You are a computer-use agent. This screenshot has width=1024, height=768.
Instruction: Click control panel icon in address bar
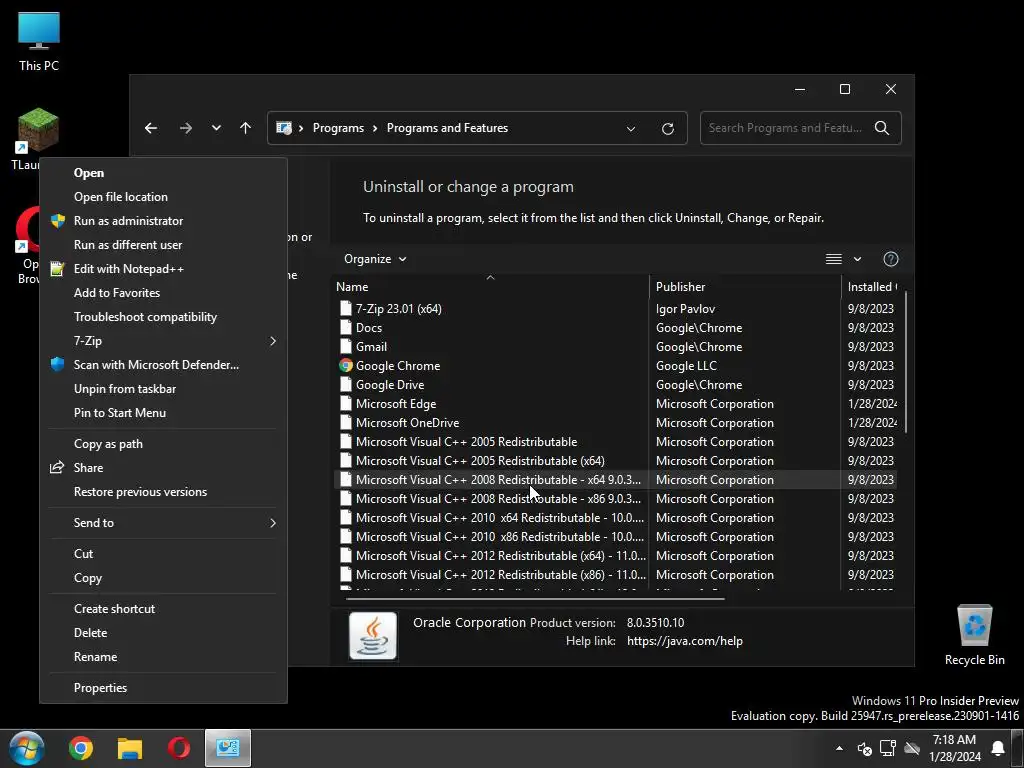coord(284,128)
